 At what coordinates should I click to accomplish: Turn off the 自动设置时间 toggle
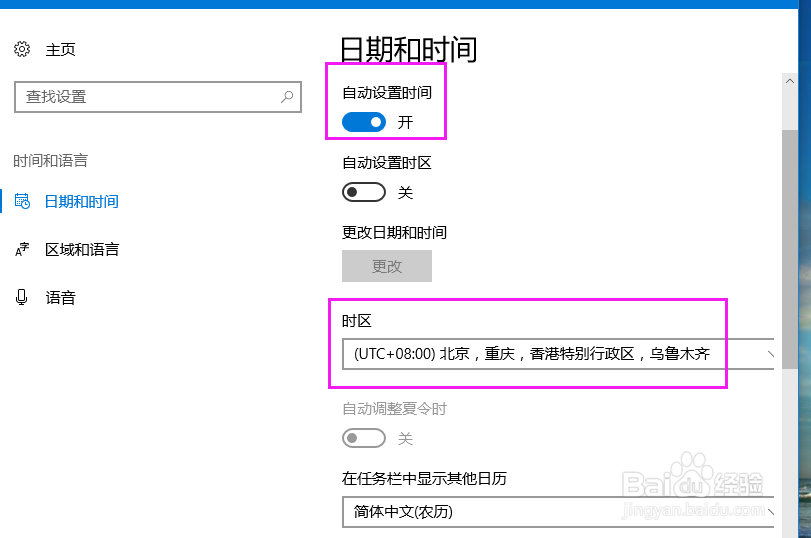click(x=364, y=122)
